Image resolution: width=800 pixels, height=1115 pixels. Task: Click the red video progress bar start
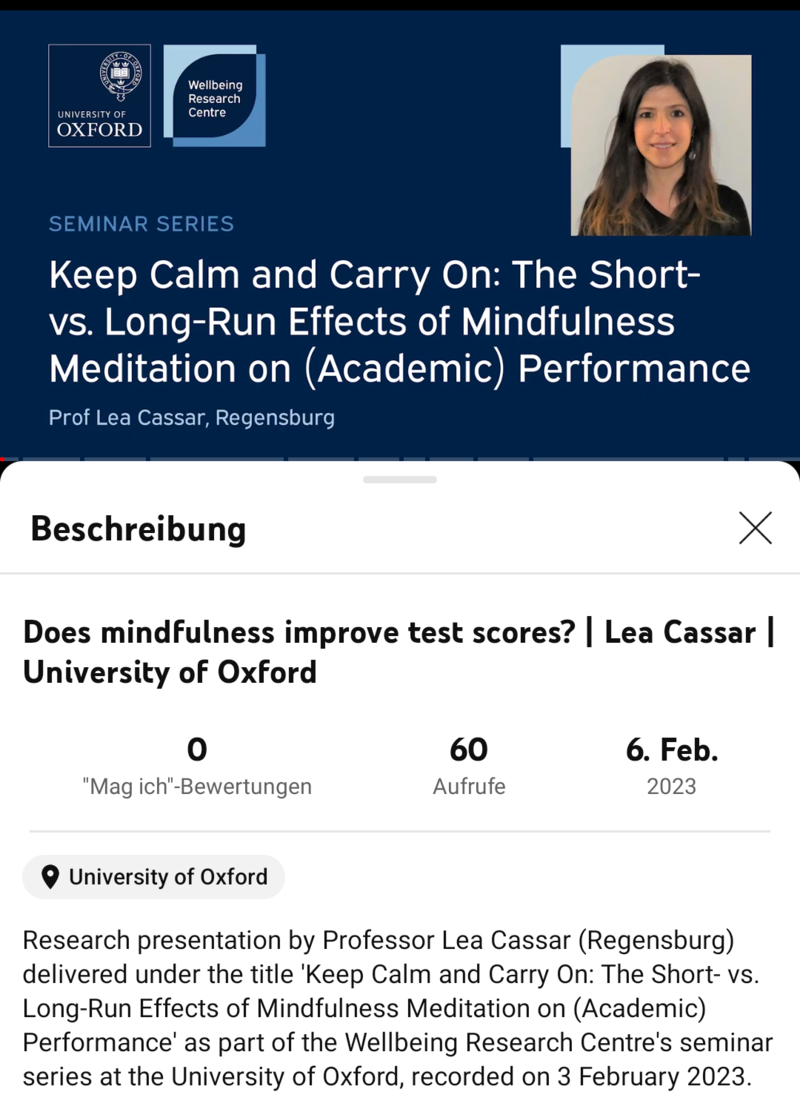click(4, 459)
